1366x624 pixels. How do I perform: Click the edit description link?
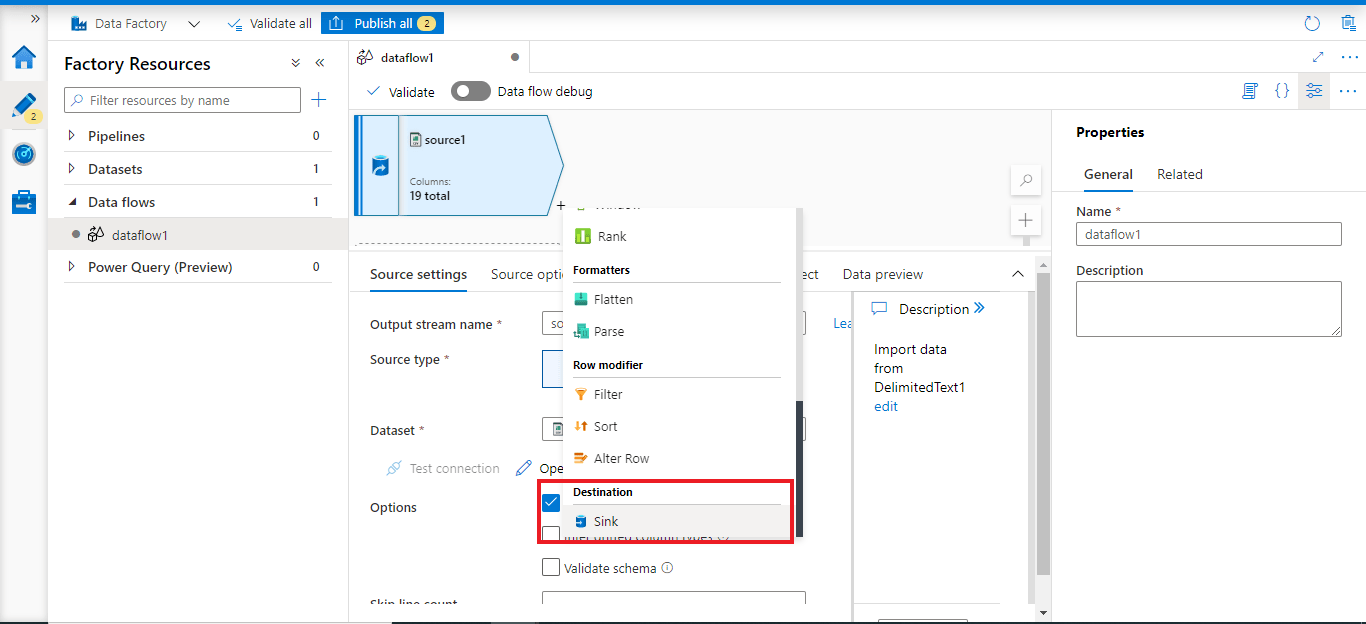[886, 406]
